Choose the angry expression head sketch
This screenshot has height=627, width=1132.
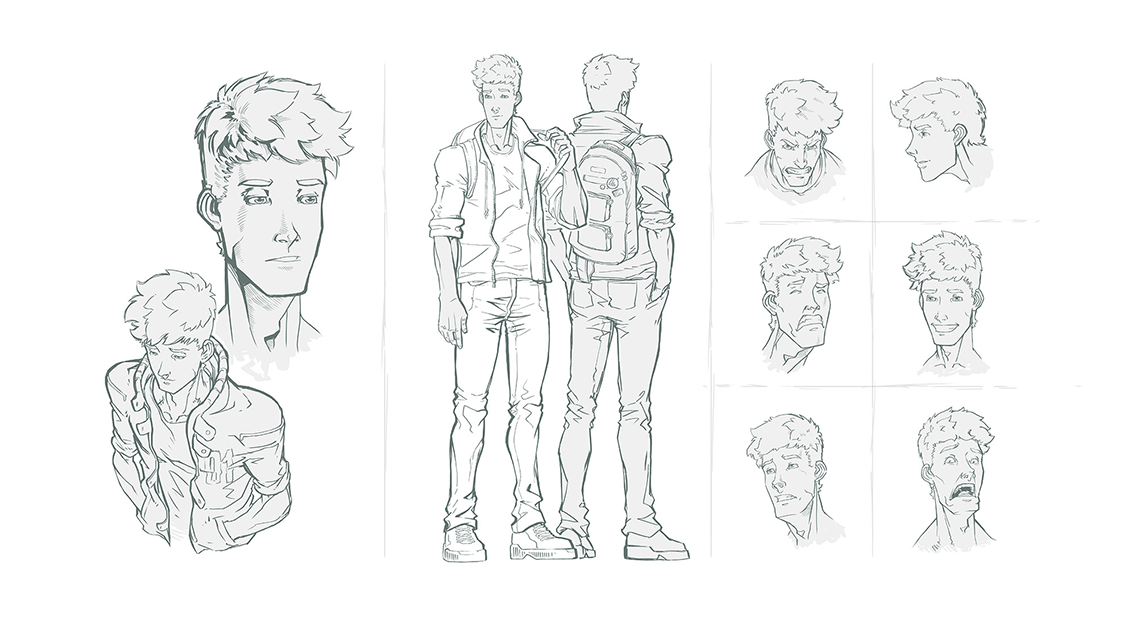(x=796, y=139)
